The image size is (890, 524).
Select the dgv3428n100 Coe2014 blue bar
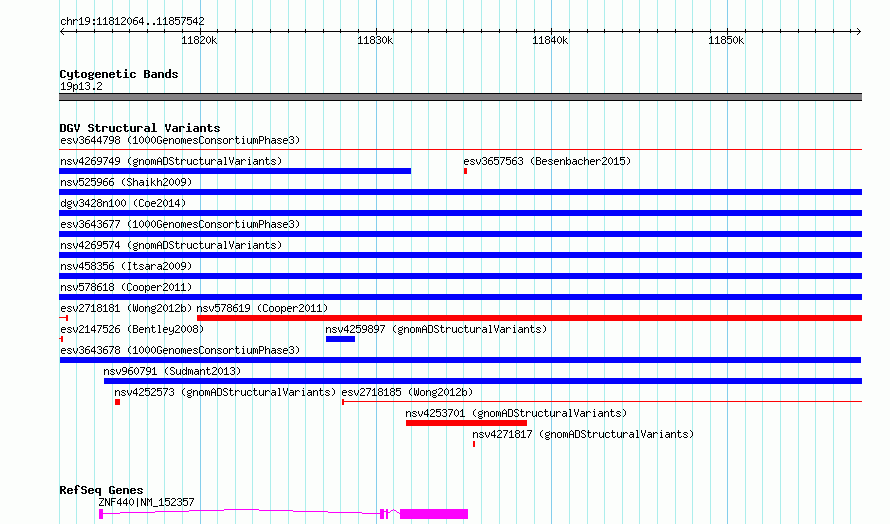pyautogui.click(x=460, y=213)
